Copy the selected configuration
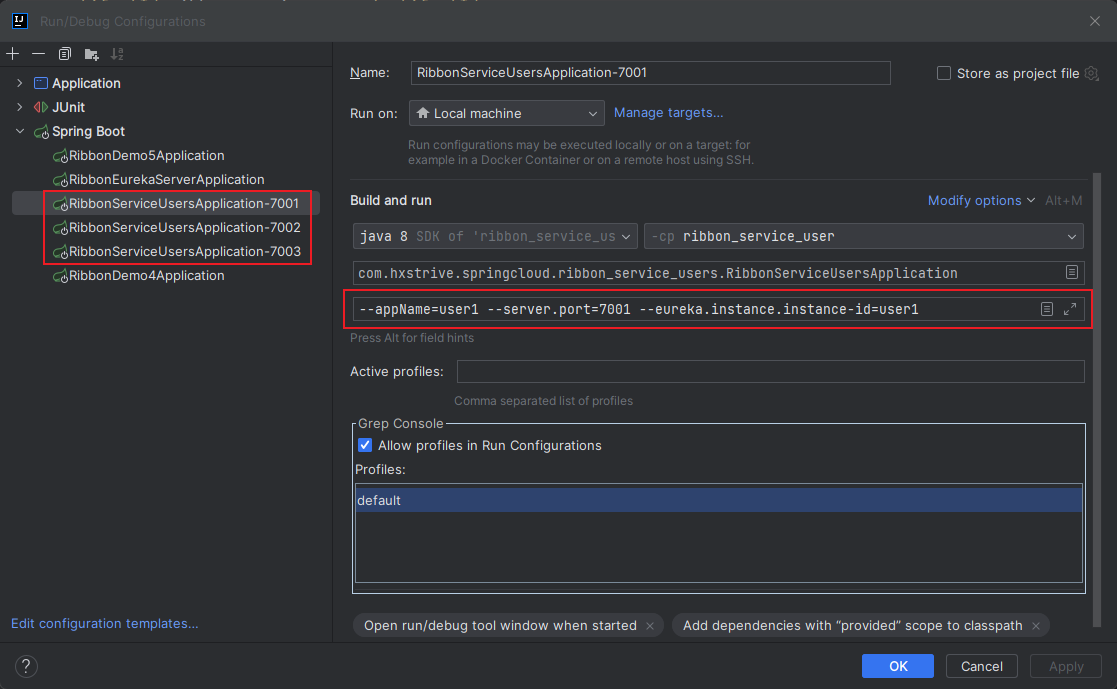The height and width of the screenshot is (689, 1117). click(x=65, y=53)
